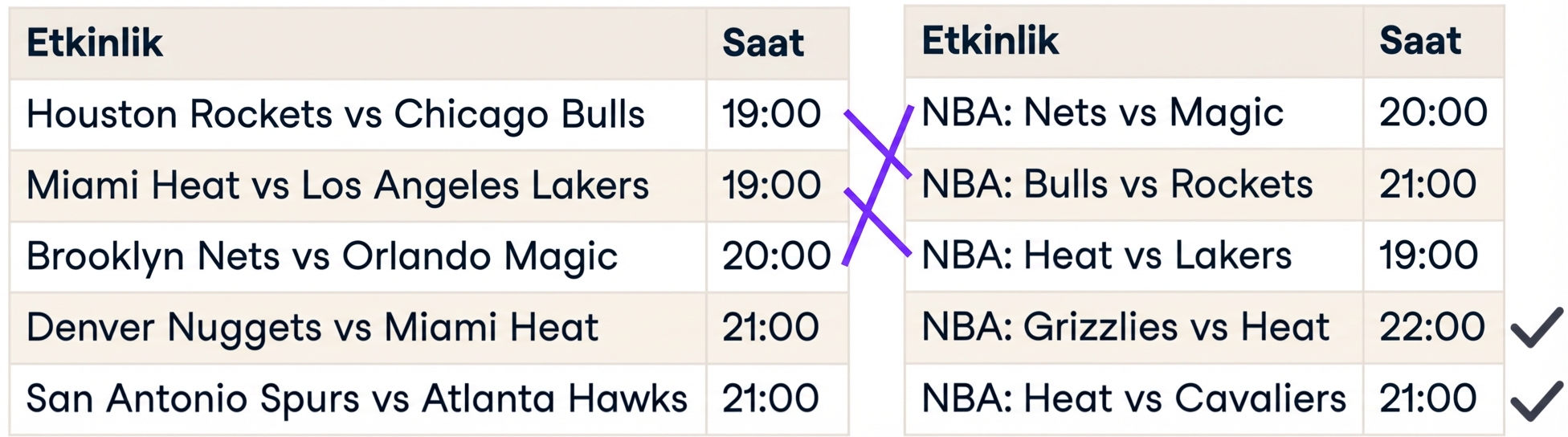
Task: Click the 22:00 time for Grizzlies vs Heat
Action: pos(1432,327)
